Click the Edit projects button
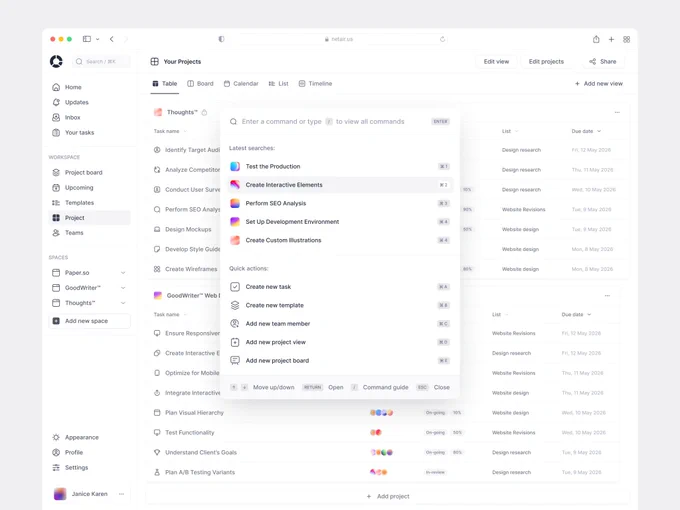Image resolution: width=680 pixels, height=510 pixels. [x=546, y=62]
